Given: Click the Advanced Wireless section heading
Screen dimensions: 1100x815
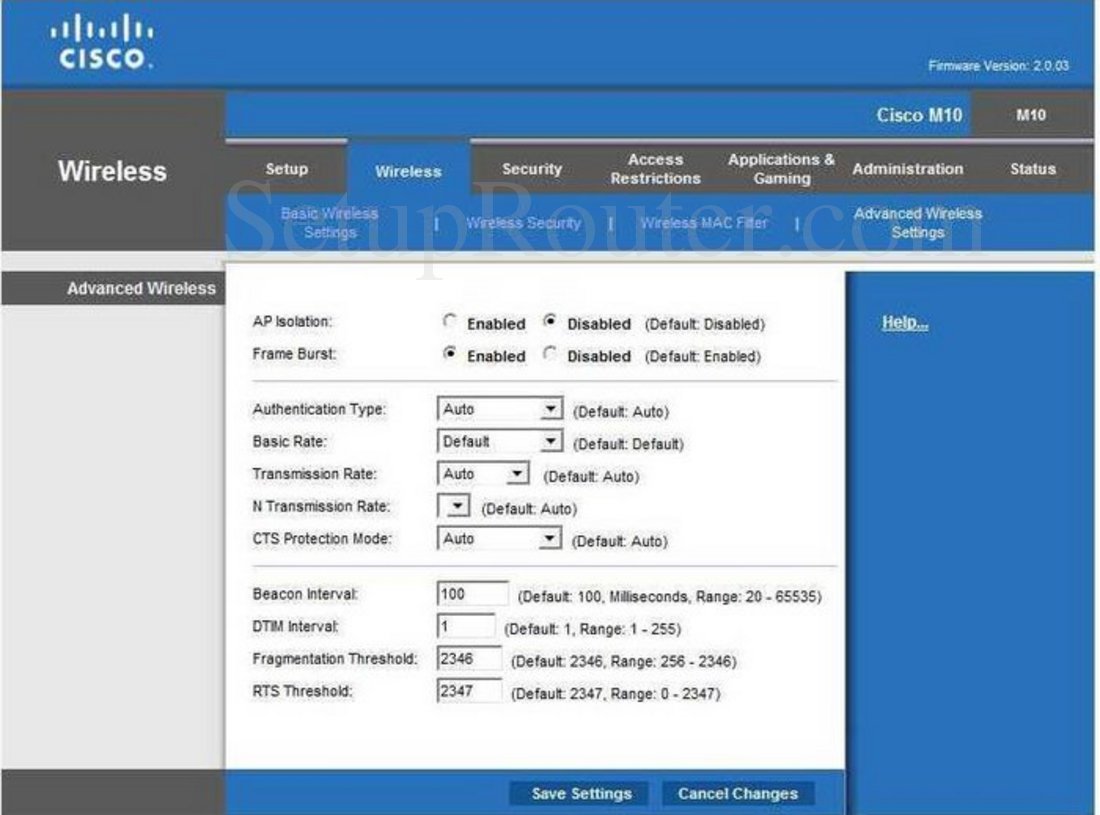Looking at the screenshot, I should pyautogui.click(x=141, y=288).
